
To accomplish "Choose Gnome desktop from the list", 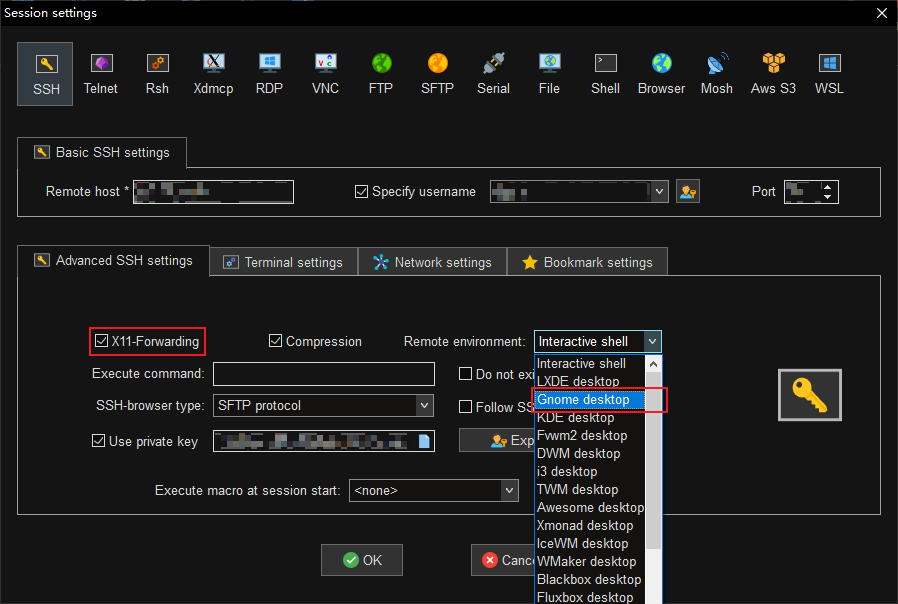I will coord(584,400).
